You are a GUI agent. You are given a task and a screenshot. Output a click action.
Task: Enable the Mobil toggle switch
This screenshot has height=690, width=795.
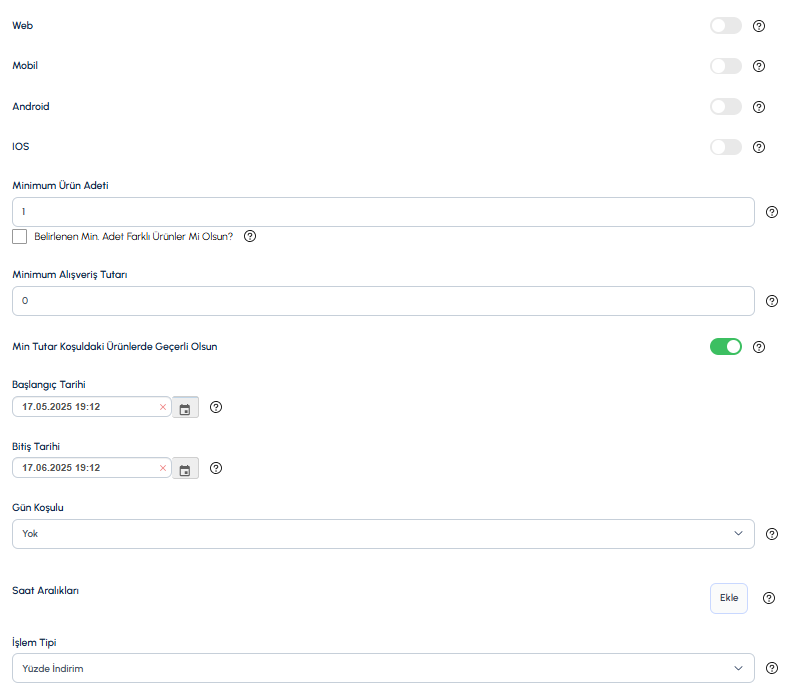click(726, 66)
